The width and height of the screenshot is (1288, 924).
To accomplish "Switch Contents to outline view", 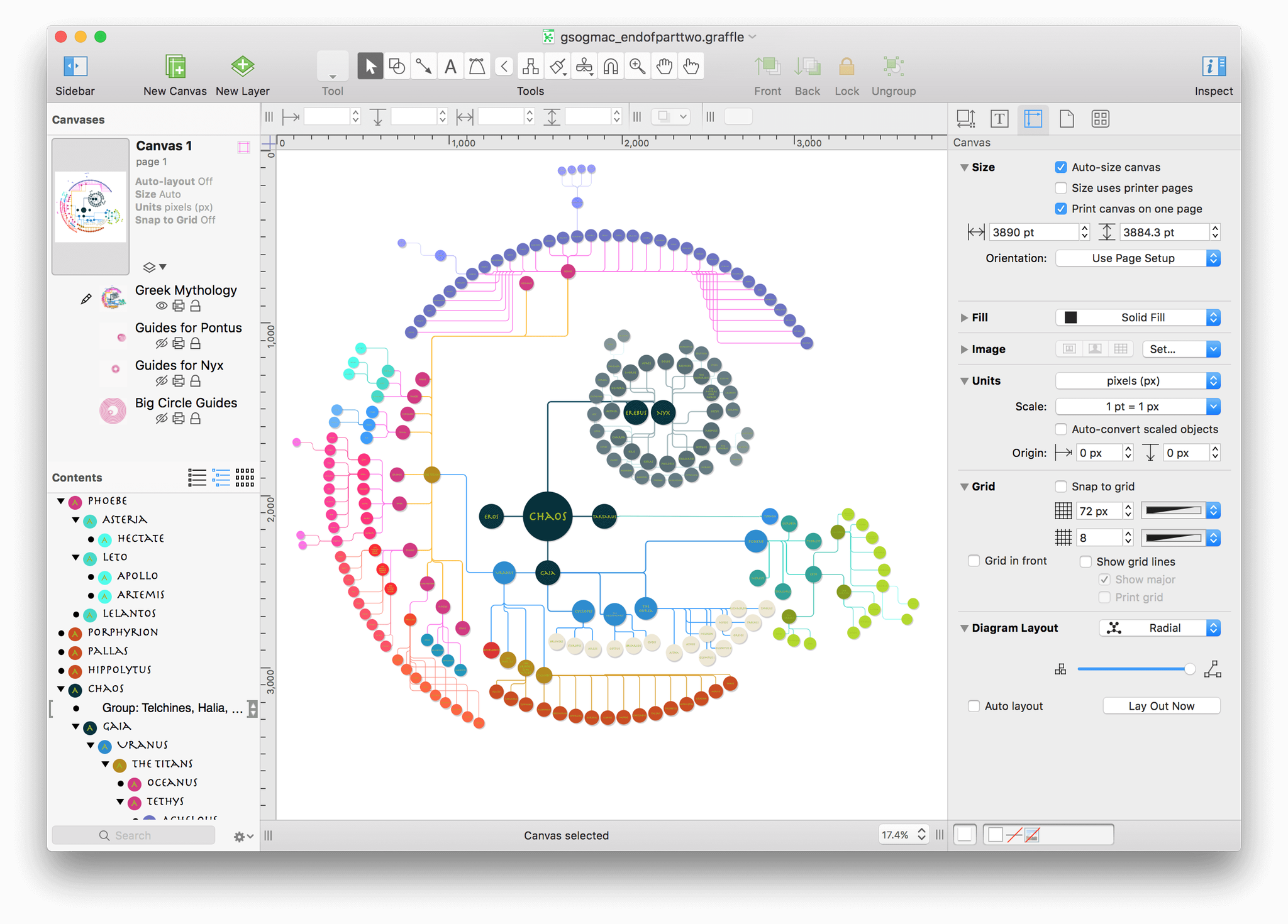I will click(x=221, y=478).
